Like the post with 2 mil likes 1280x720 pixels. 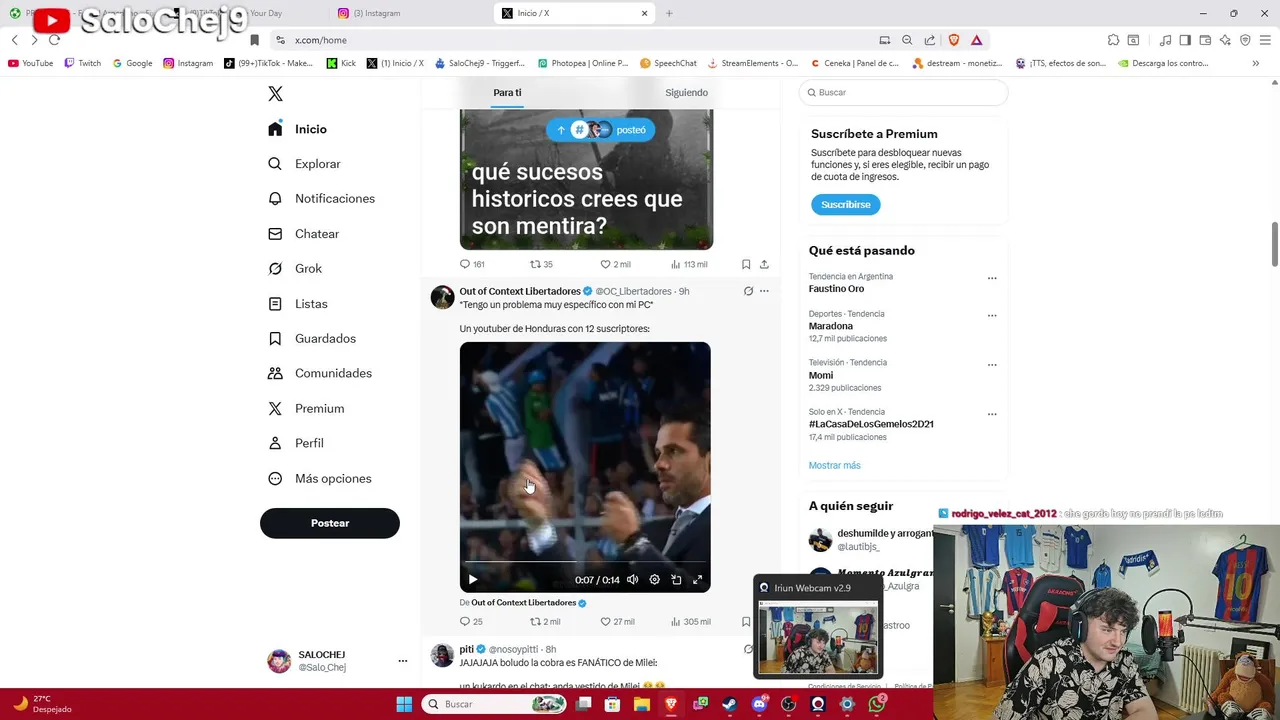615,264
